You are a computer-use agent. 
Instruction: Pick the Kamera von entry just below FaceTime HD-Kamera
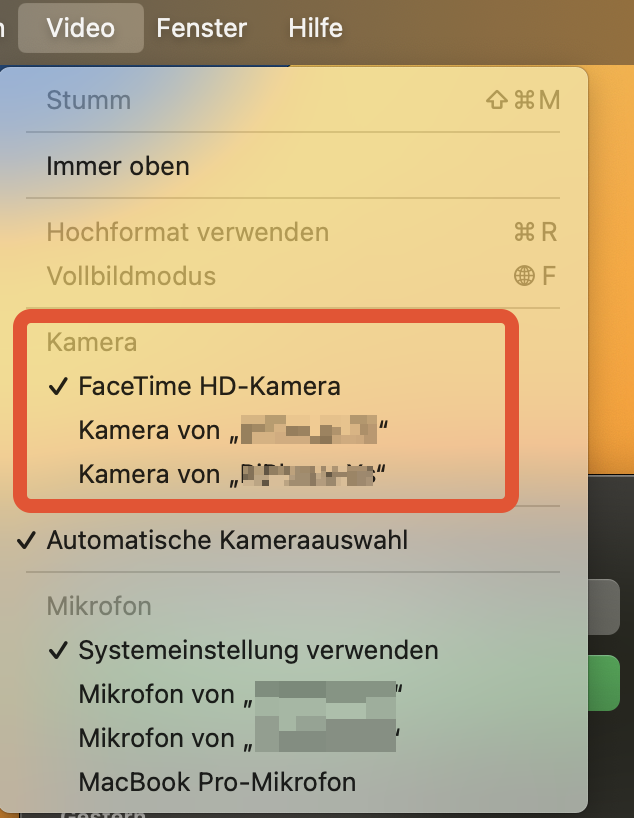tap(232, 431)
